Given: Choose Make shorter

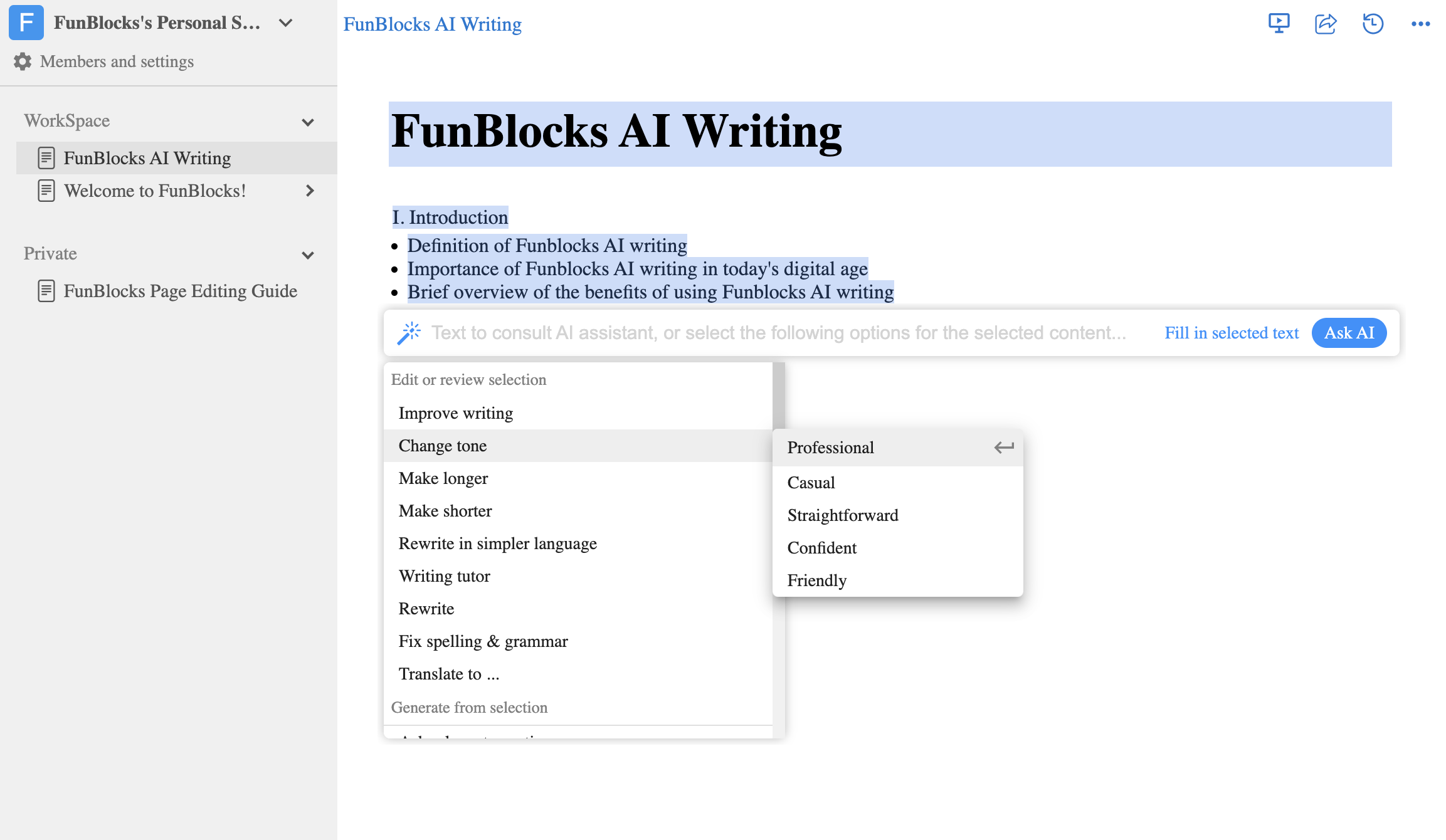Looking at the screenshot, I should (x=578, y=511).
